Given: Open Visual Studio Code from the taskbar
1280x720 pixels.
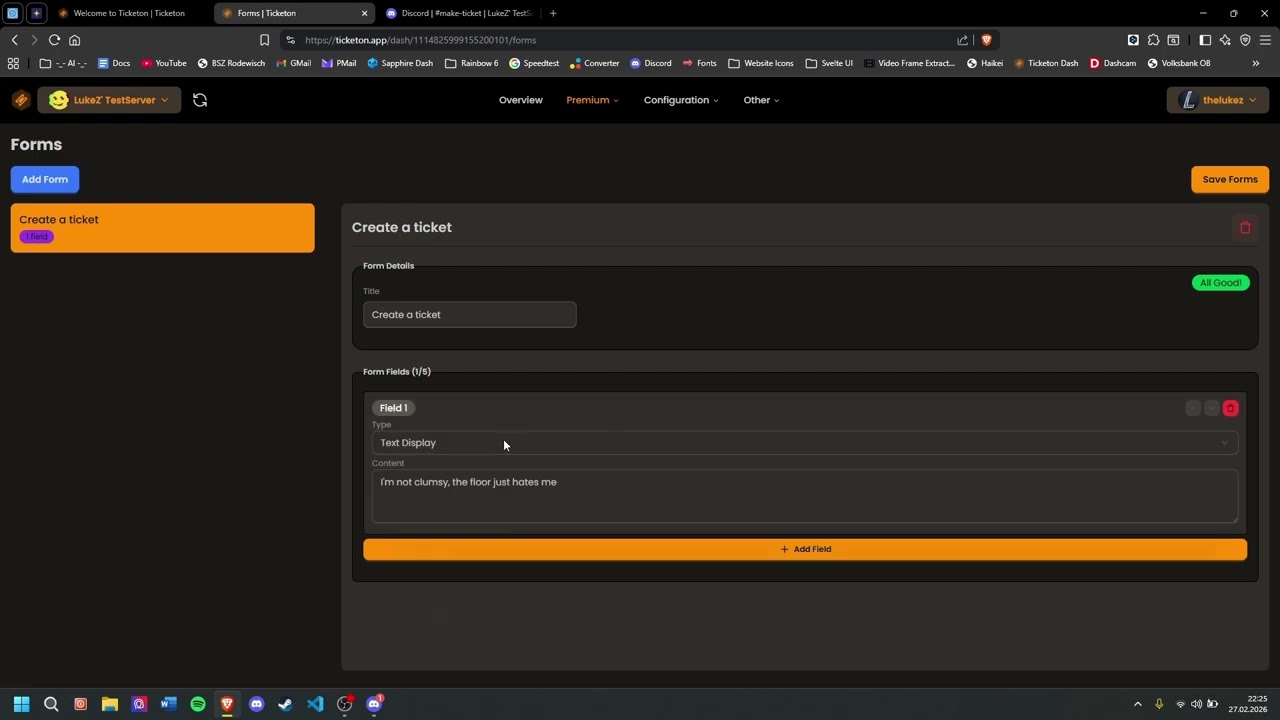Looking at the screenshot, I should pos(315,704).
